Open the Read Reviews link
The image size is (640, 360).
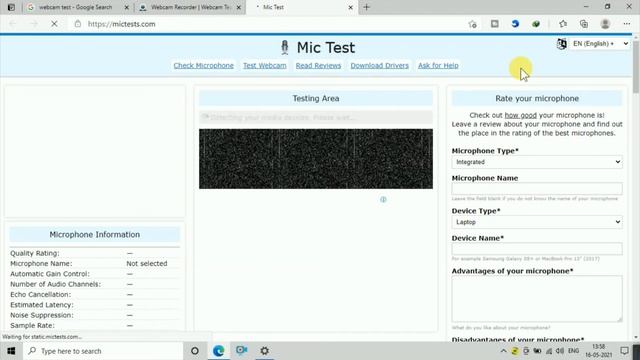pos(318,65)
